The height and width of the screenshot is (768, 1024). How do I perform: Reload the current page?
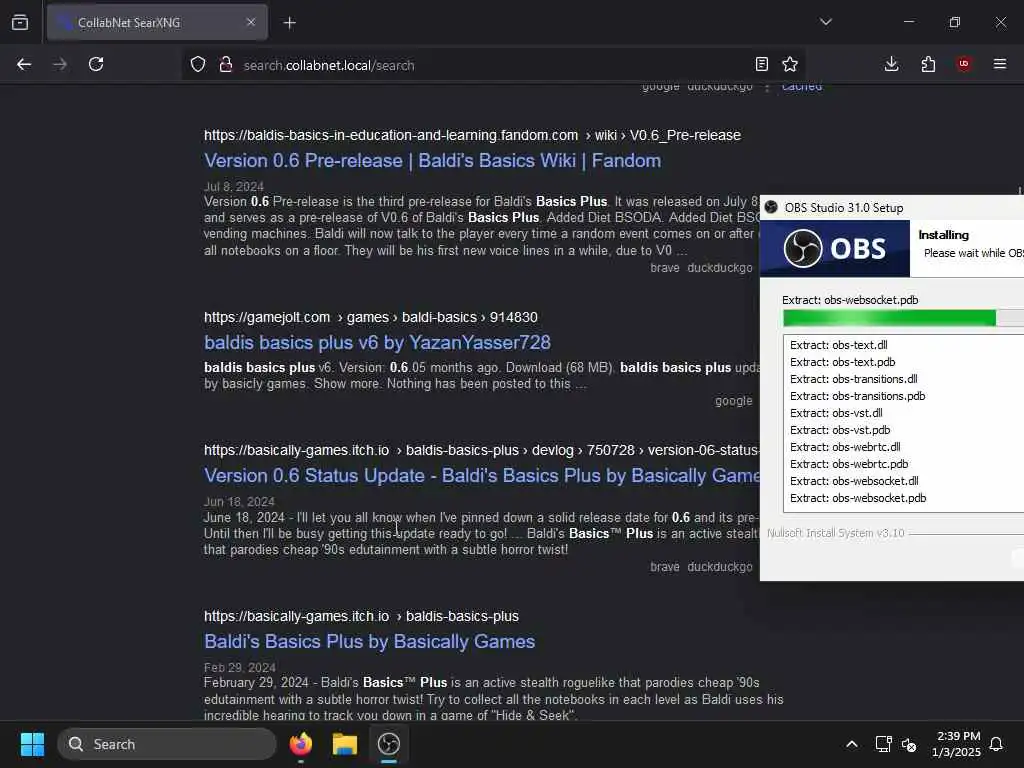pyautogui.click(x=96, y=64)
